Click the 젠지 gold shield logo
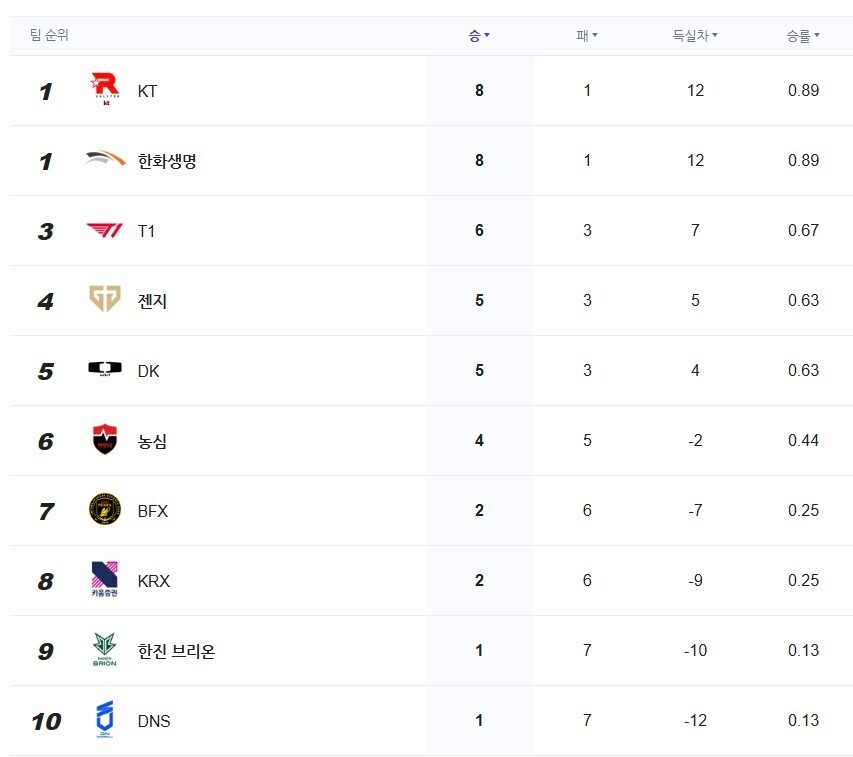The image size is (853, 757). (104, 299)
